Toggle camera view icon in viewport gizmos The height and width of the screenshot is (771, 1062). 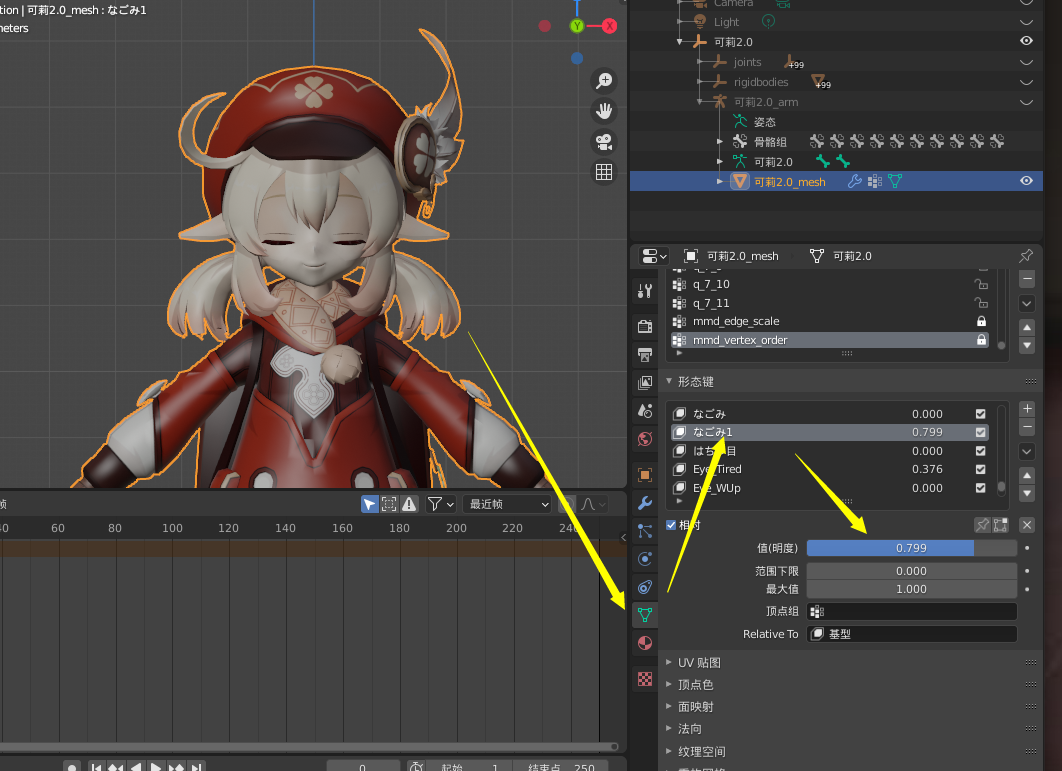coord(604,142)
